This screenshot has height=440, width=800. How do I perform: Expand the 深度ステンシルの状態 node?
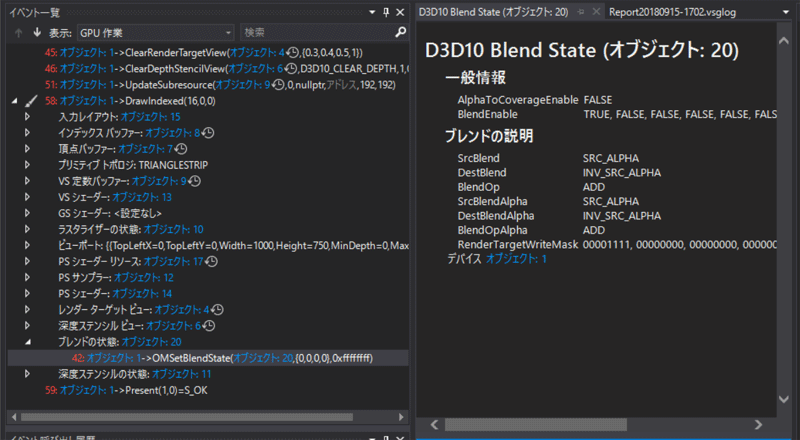click(27, 374)
